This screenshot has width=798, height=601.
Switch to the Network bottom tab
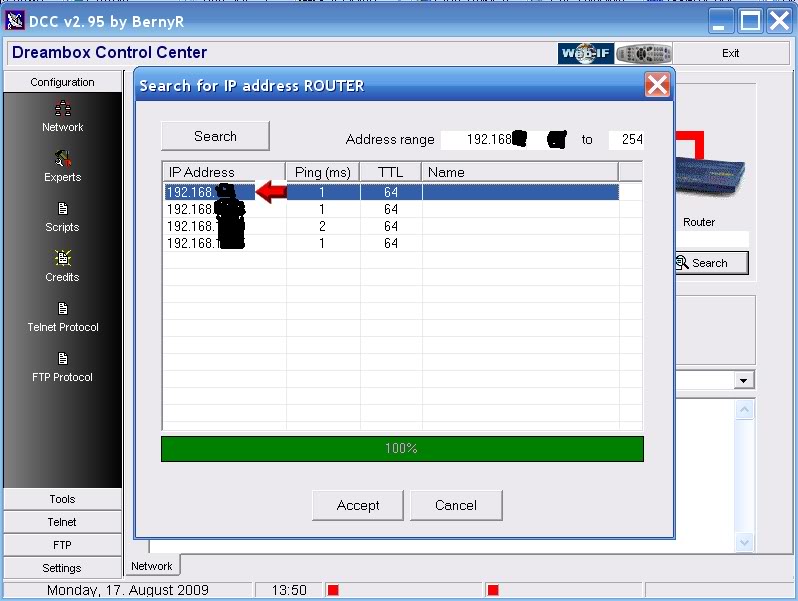pyautogui.click(x=152, y=566)
